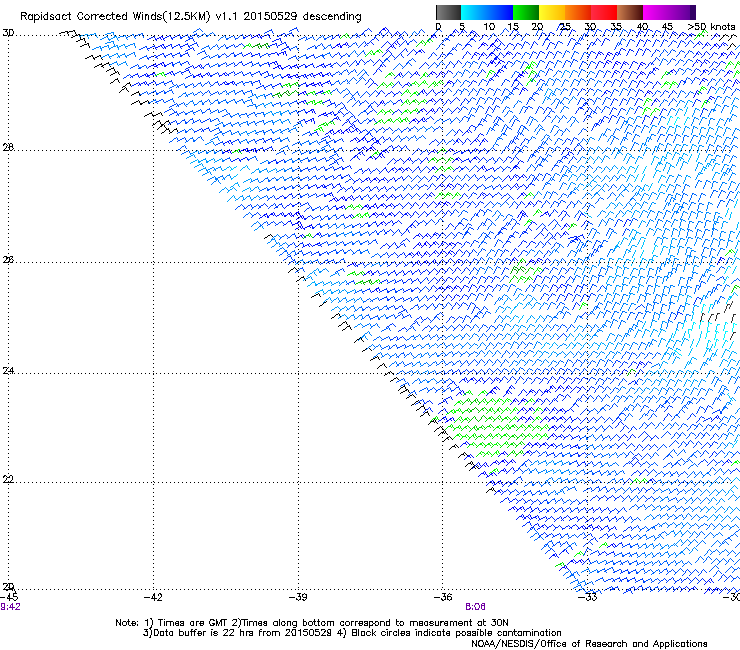This screenshot has width=740, height=650.
Task: Click the '45' legend scale value
Action: (x=667, y=27)
